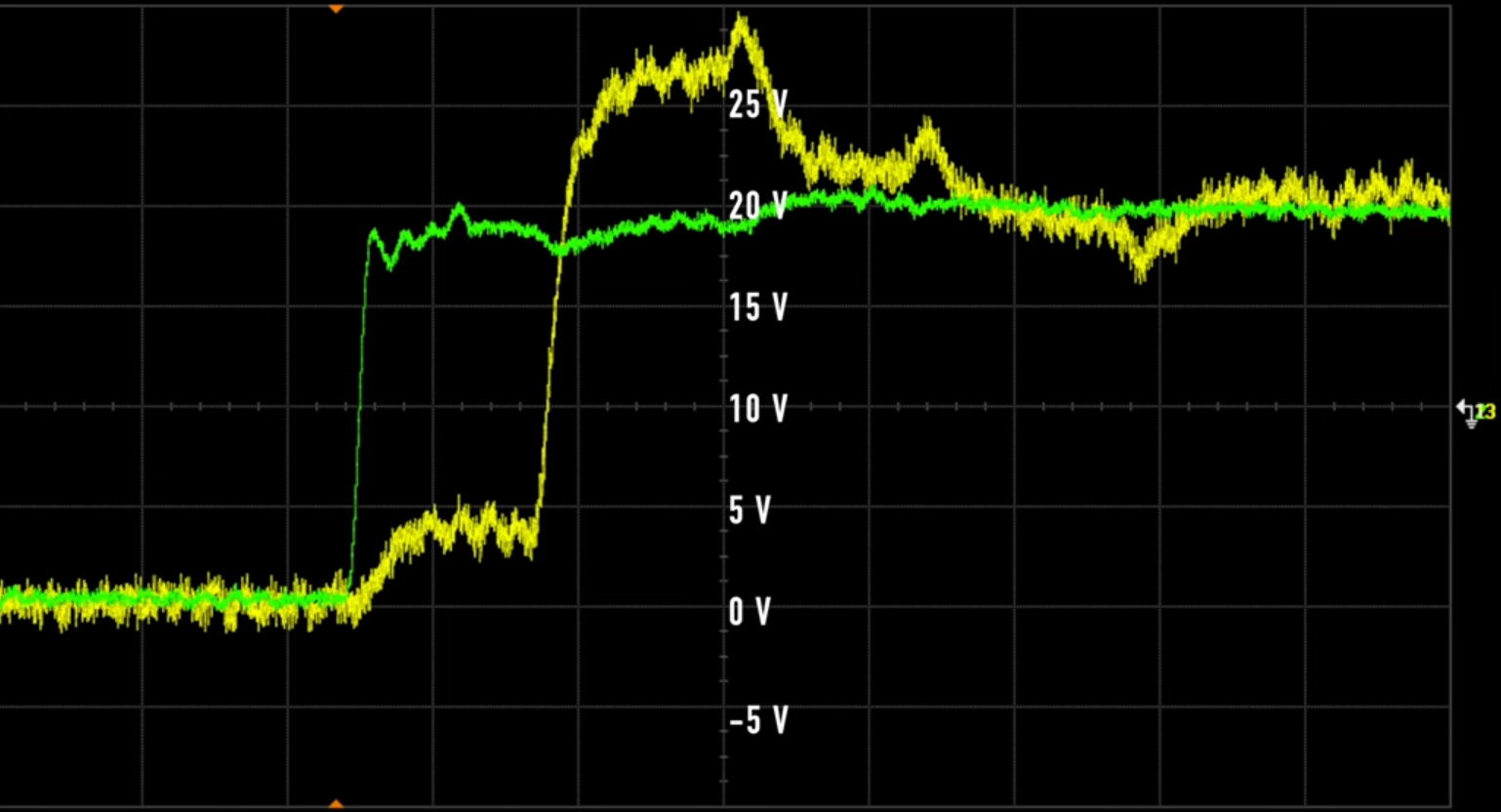Select the 25 V axis label
The image size is (1501, 812).
tap(756, 104)
